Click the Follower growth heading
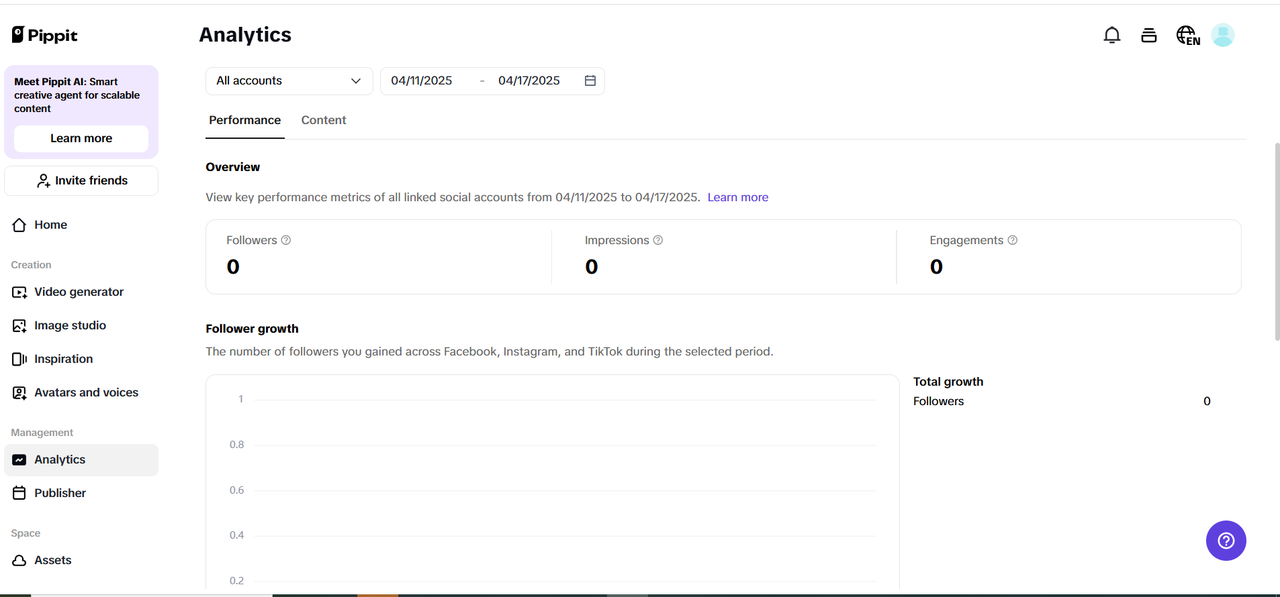 252,329
